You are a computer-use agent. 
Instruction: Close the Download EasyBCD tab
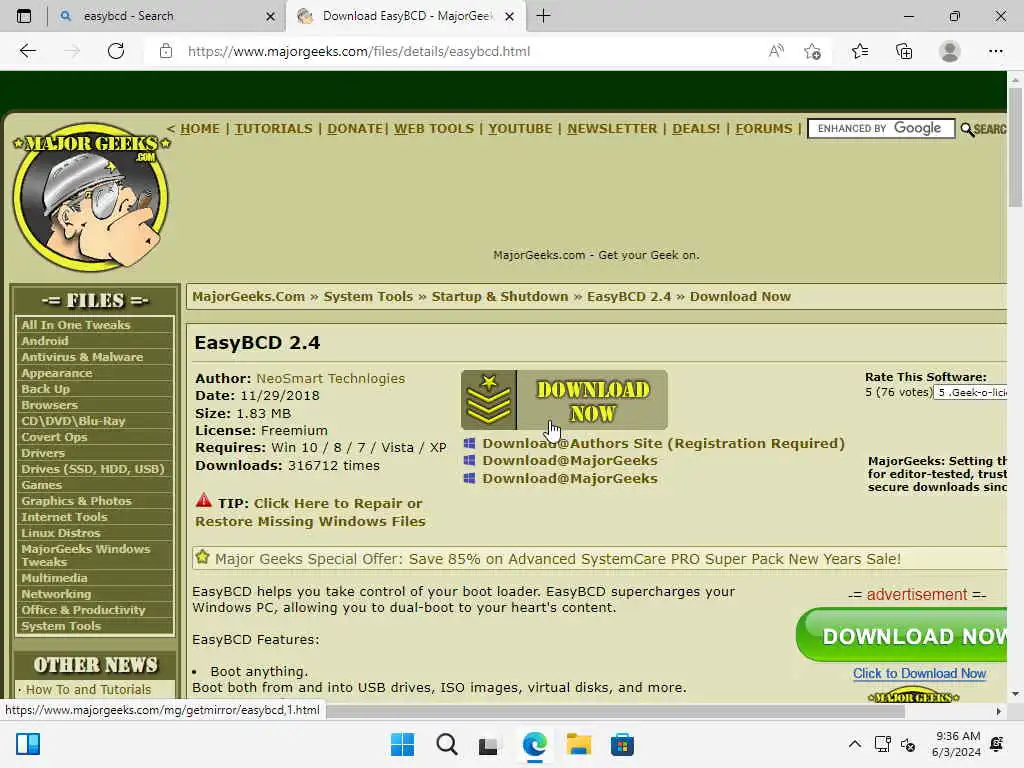509,16
